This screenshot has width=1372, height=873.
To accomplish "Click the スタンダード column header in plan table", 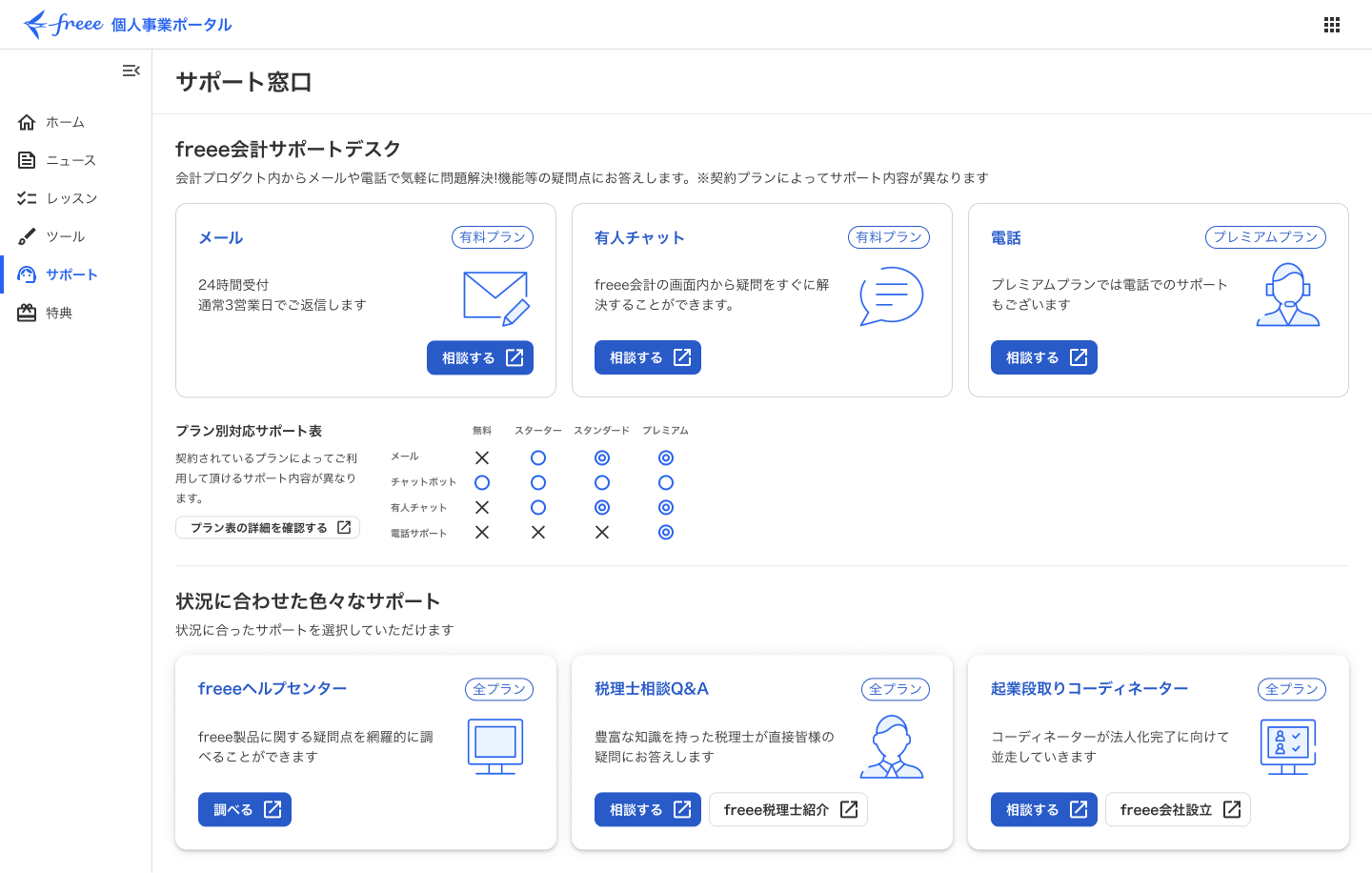I will point(601,431).
